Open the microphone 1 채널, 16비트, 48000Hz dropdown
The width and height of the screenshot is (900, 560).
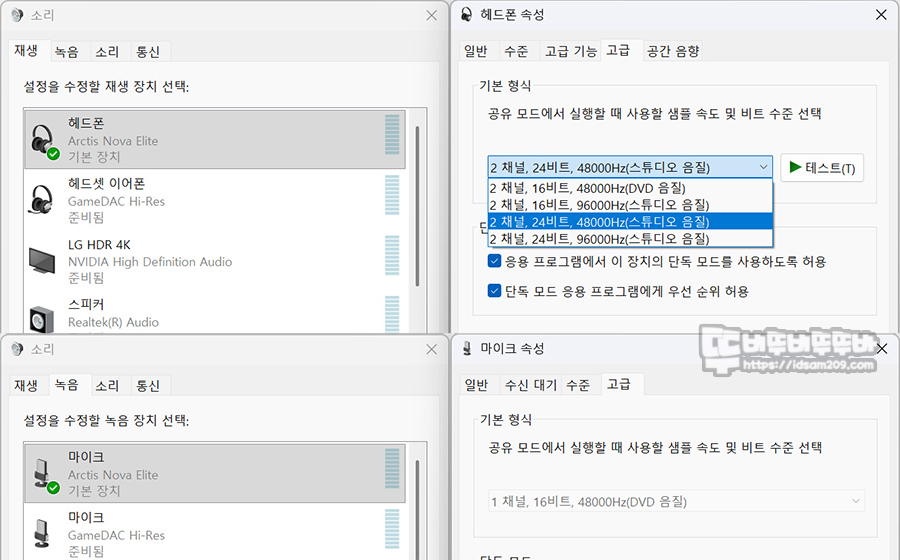676,501
